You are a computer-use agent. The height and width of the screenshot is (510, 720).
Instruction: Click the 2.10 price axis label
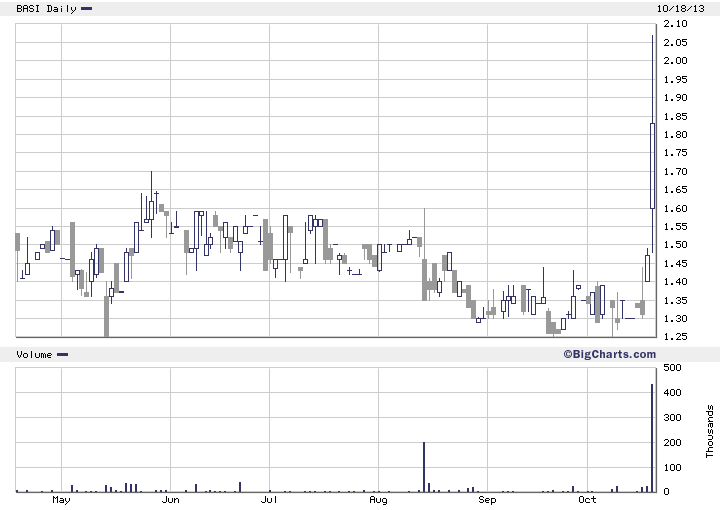click(x=675, y=23)
